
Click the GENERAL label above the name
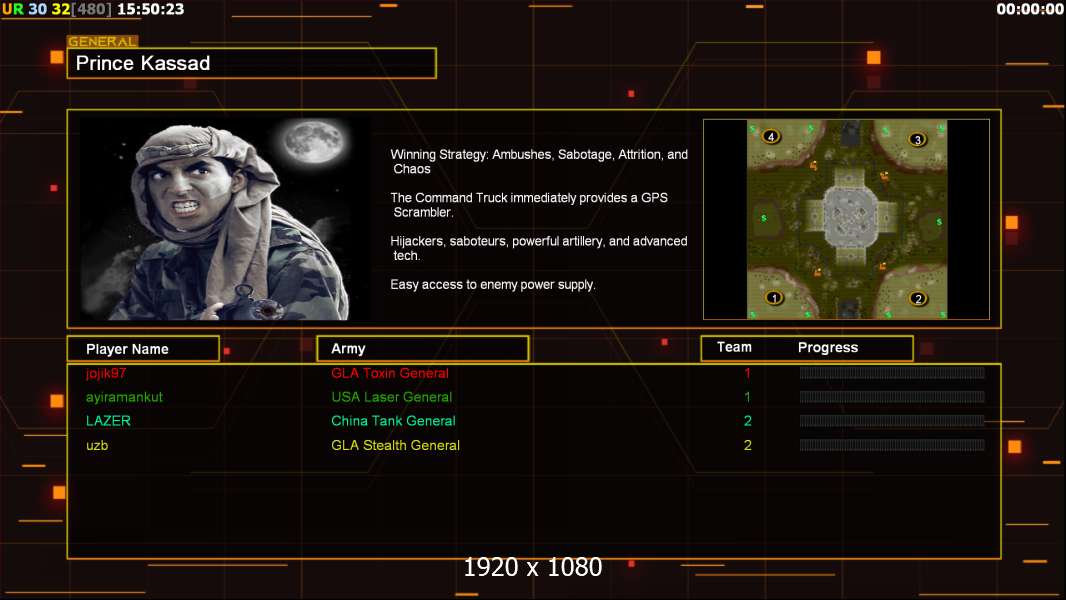tap(102, 41)
